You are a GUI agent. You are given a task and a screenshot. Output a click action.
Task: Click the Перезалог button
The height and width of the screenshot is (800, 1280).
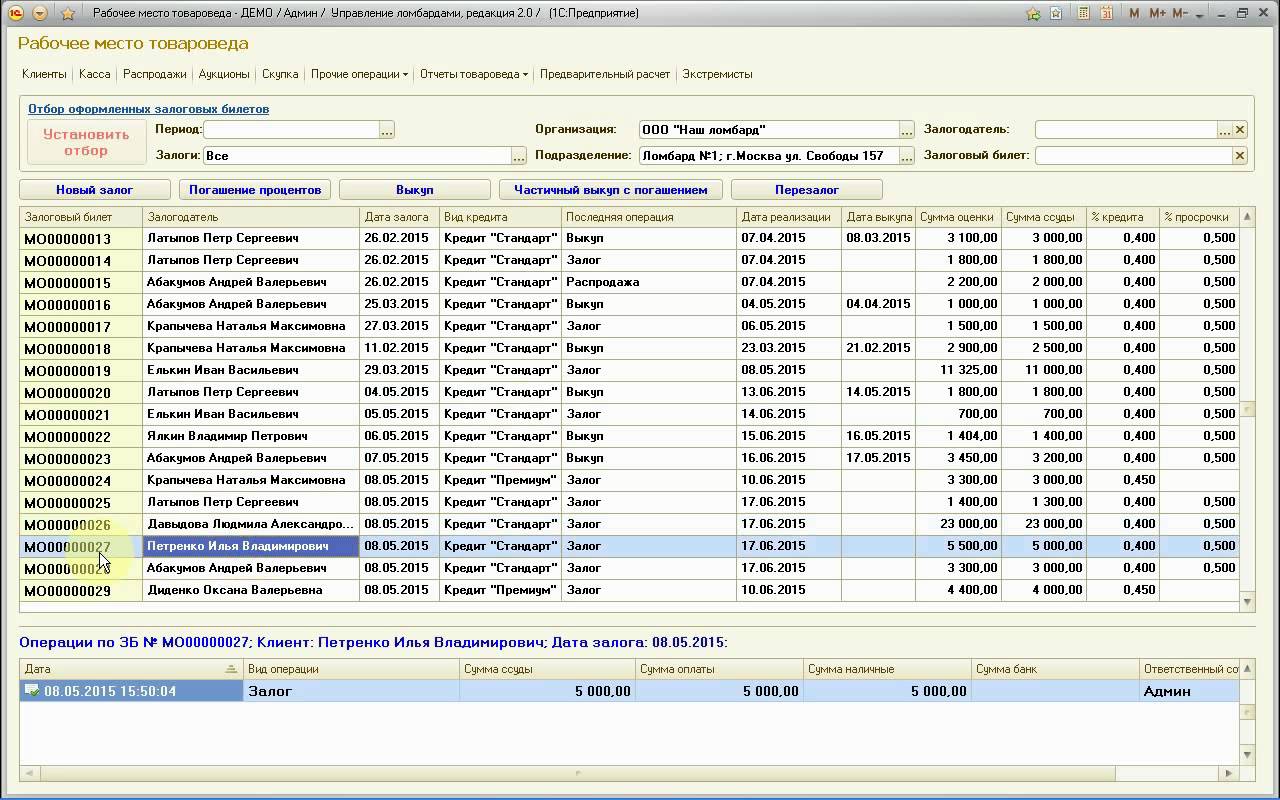[807, 190]
